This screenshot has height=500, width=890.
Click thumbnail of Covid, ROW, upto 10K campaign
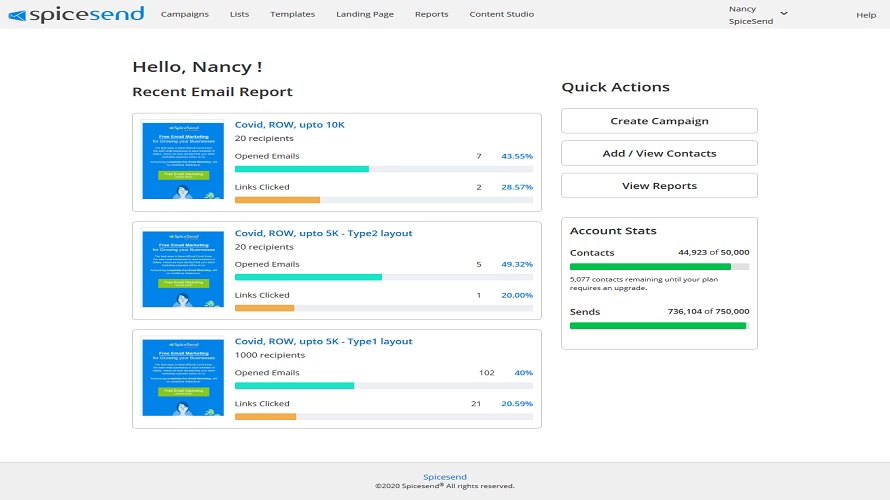183,161
